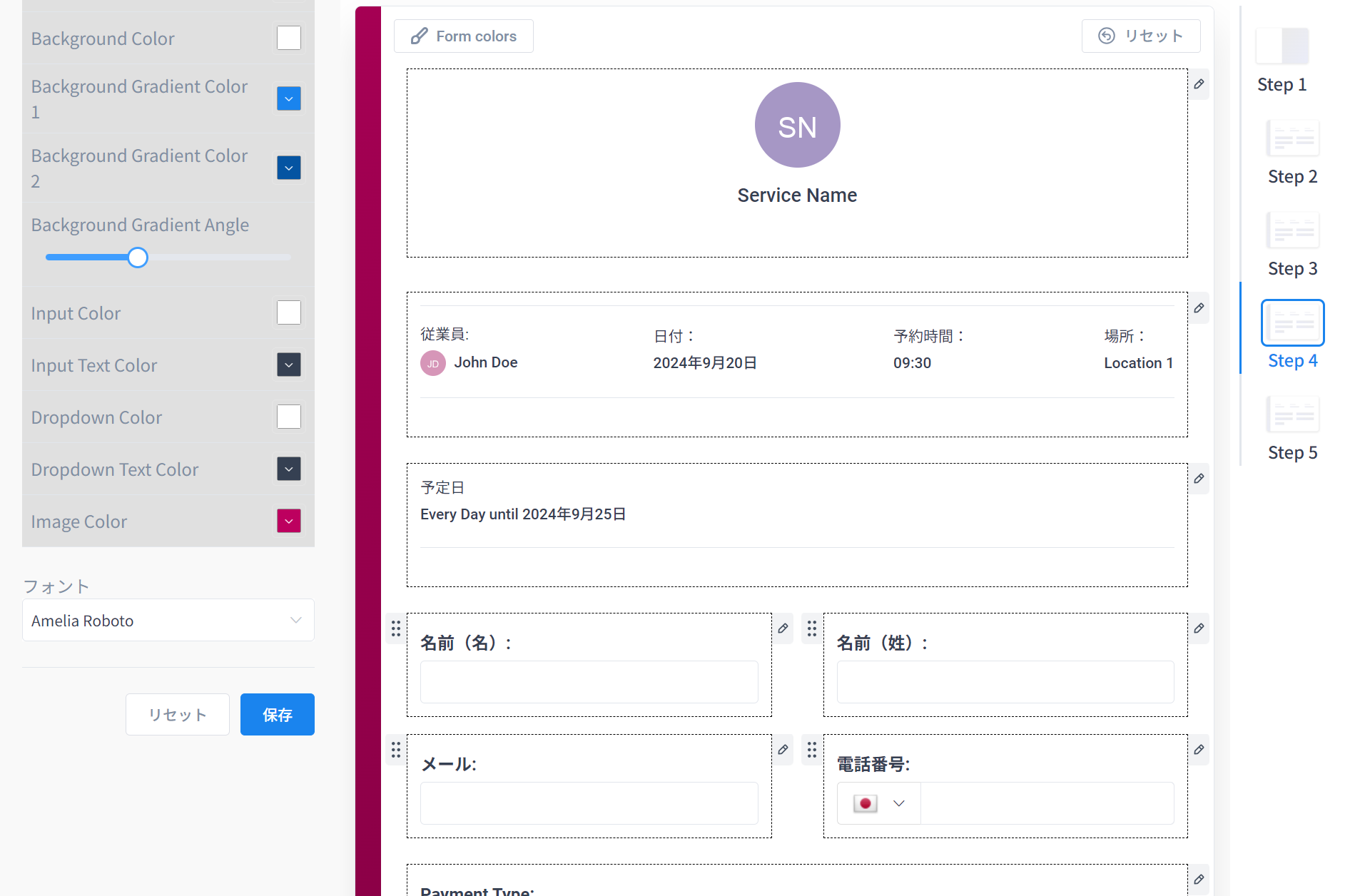Click the edit pencil for Service Name block
The height and width of the screenshot is (896, 1365).
(1199, 84)
